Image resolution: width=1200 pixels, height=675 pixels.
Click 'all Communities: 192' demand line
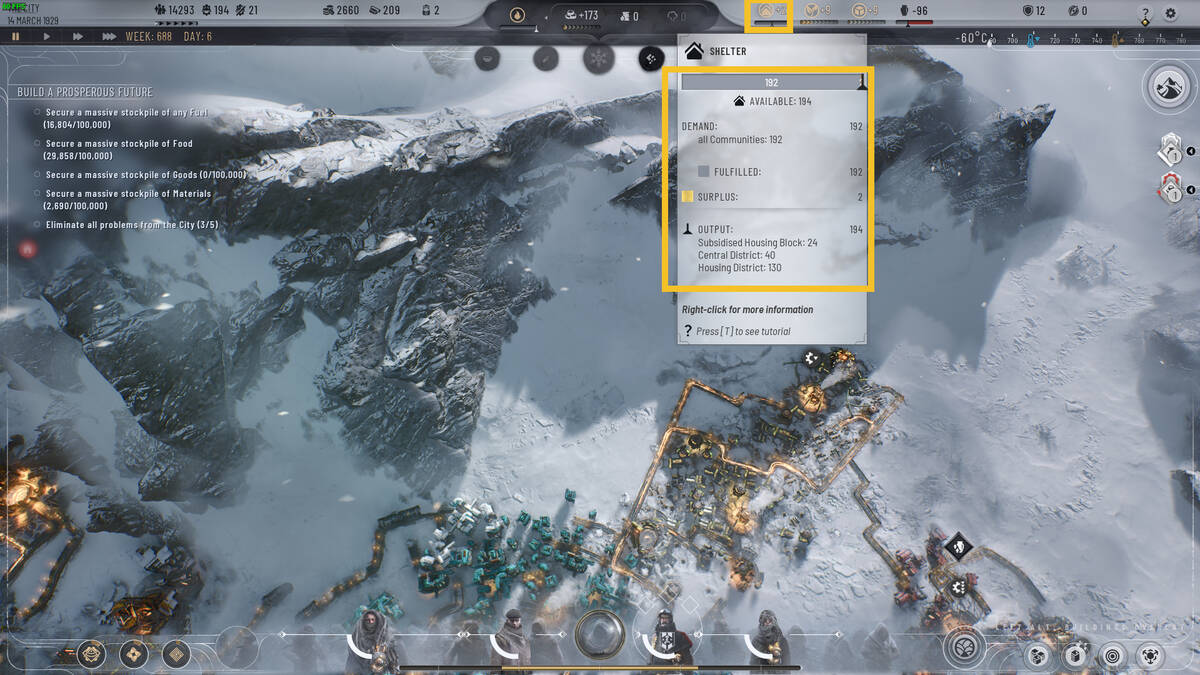point(740,140)
